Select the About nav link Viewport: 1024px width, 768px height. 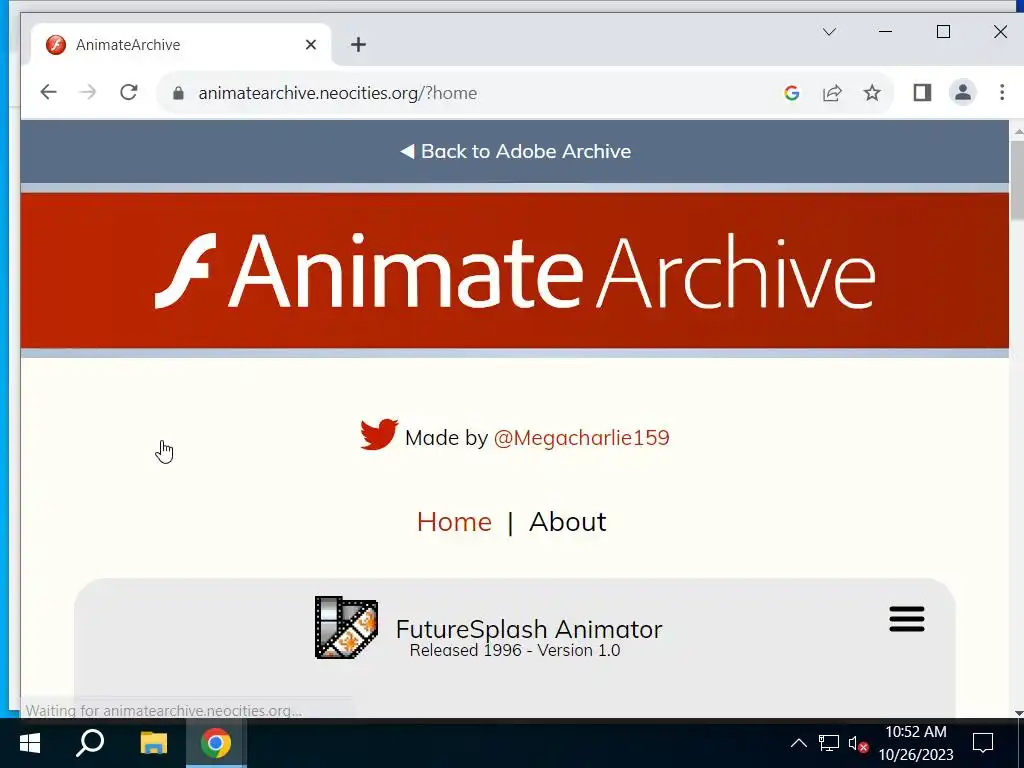568,522
